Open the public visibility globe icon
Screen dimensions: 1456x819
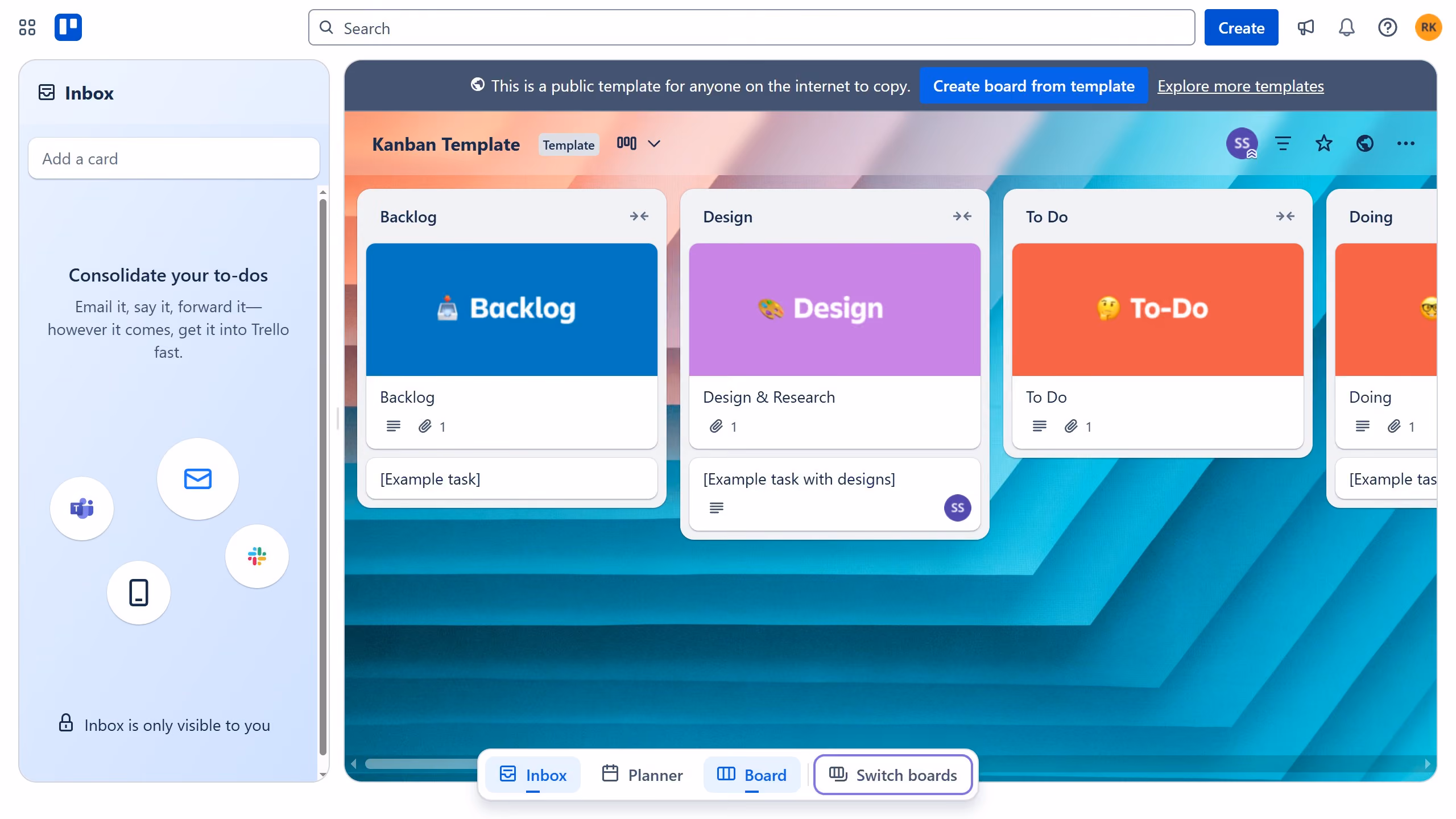pos(1365,143)
